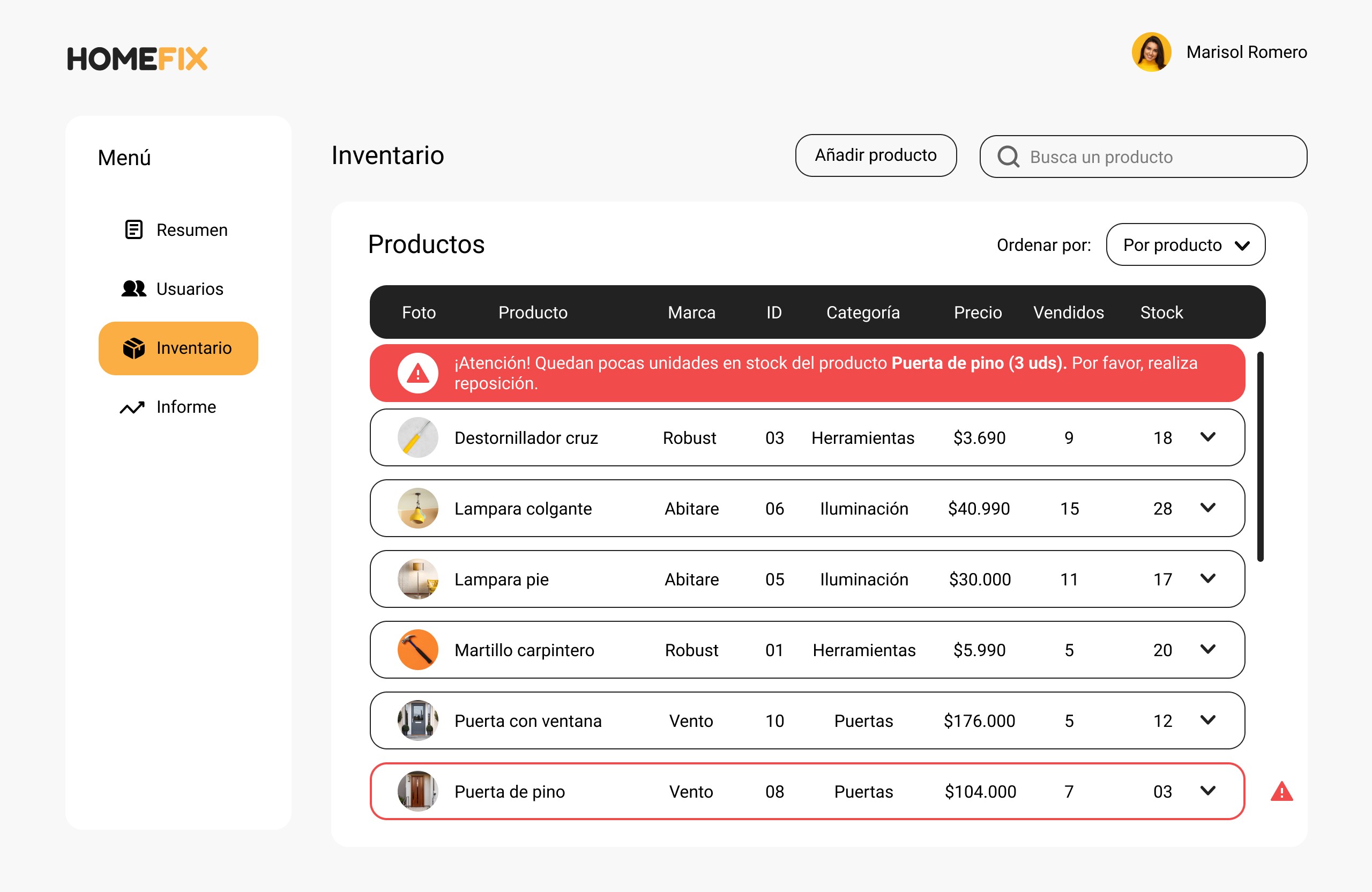Click warning icon in red alert banner
The height and width of the screenshot is (892, 1372).
click(418, 374)
